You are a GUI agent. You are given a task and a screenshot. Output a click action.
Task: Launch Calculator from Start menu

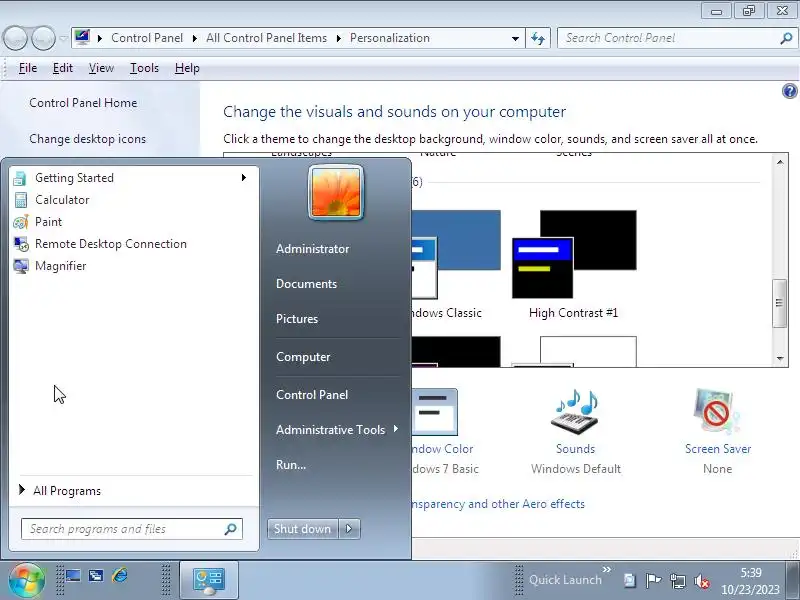click(134, 199)
